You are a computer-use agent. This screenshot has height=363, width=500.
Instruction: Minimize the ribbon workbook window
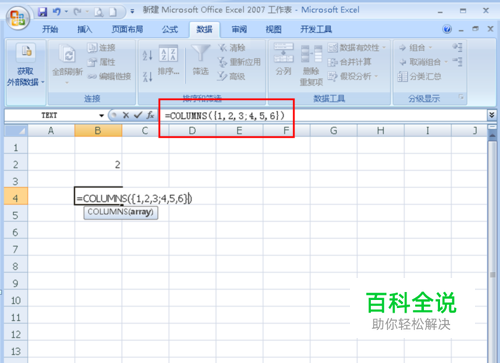[461, 30]
